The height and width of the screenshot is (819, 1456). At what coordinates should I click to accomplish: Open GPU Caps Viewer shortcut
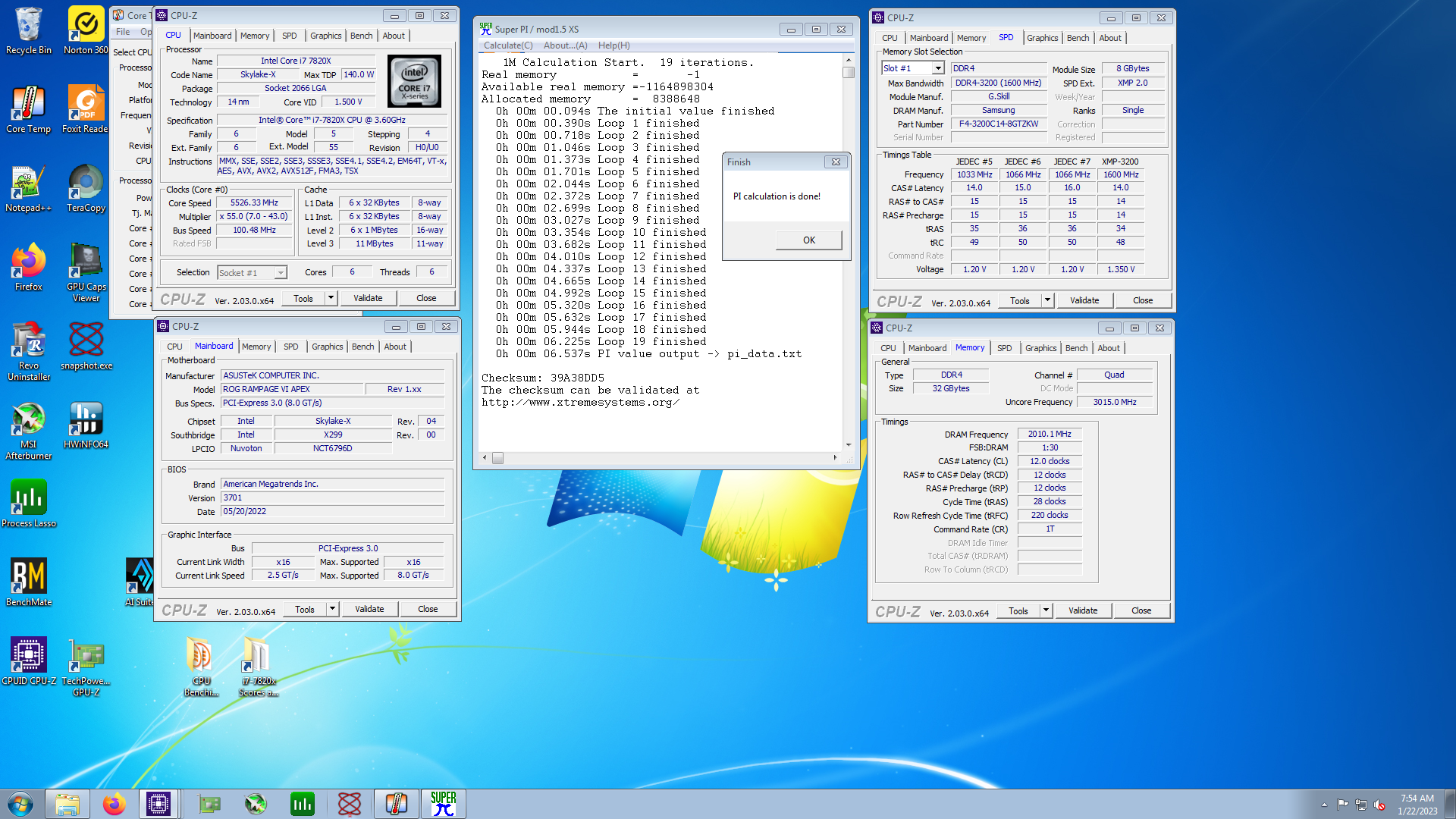point(86,272)
